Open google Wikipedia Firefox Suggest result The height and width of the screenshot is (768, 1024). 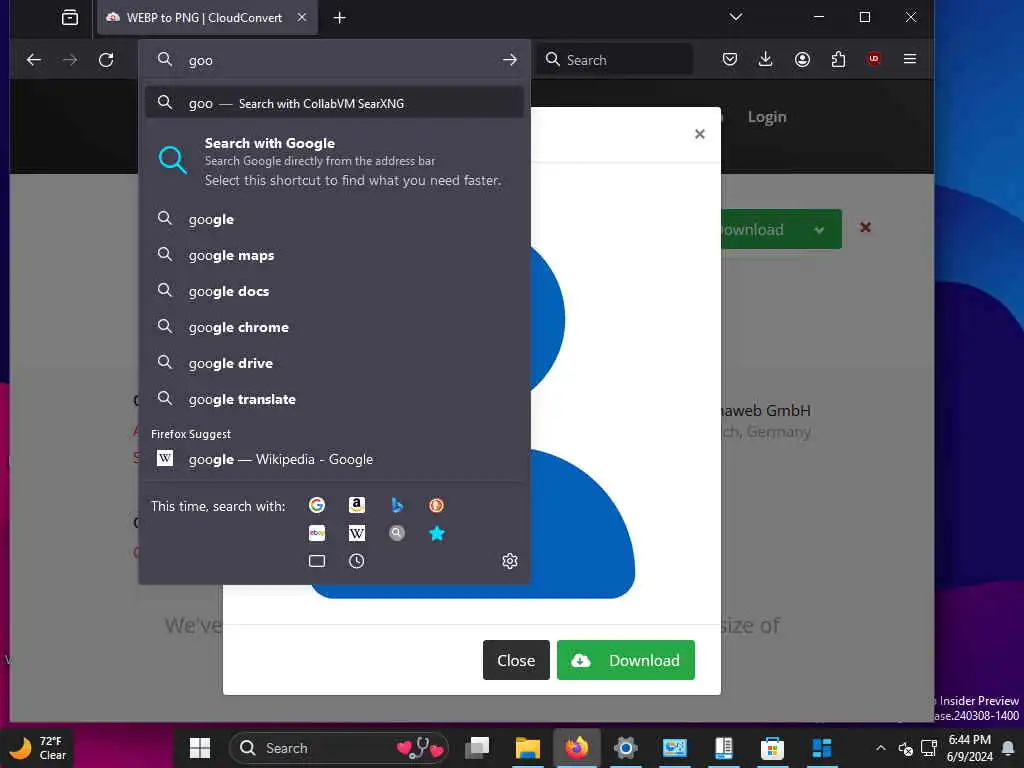(334, 459)
